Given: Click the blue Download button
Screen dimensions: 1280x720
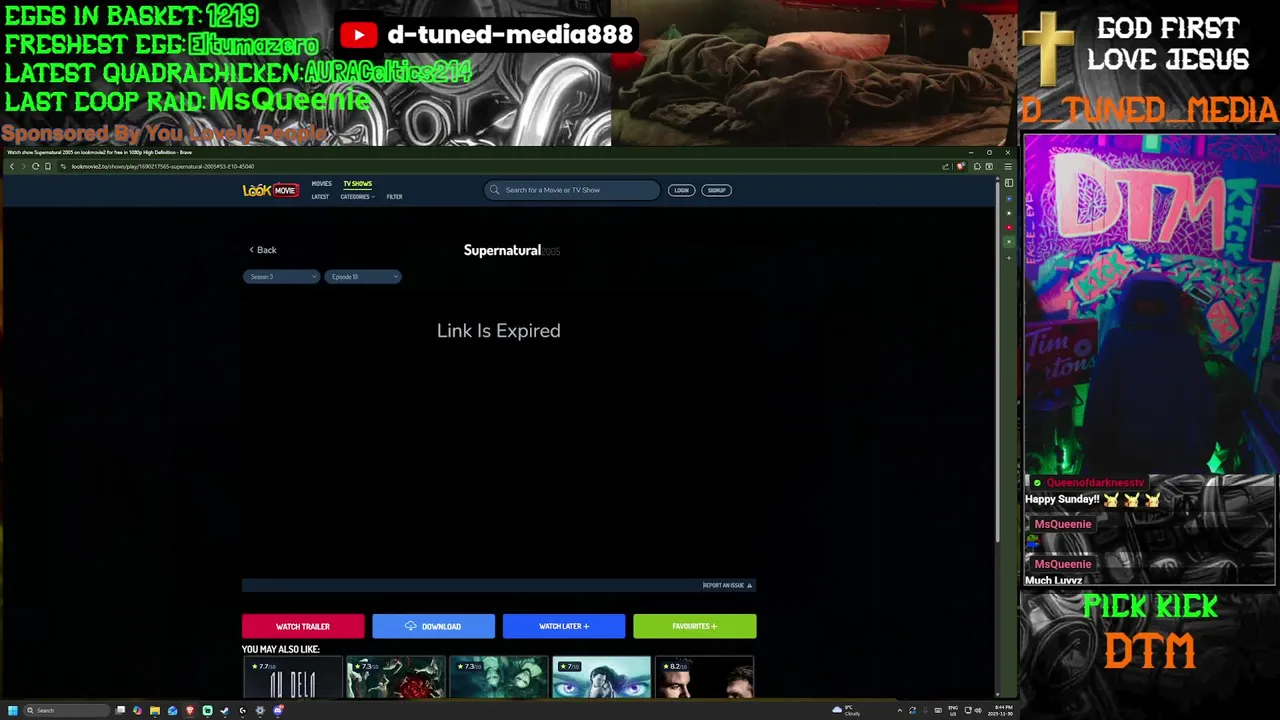Looking at the screenshot, I should click(x=433, y=627).
